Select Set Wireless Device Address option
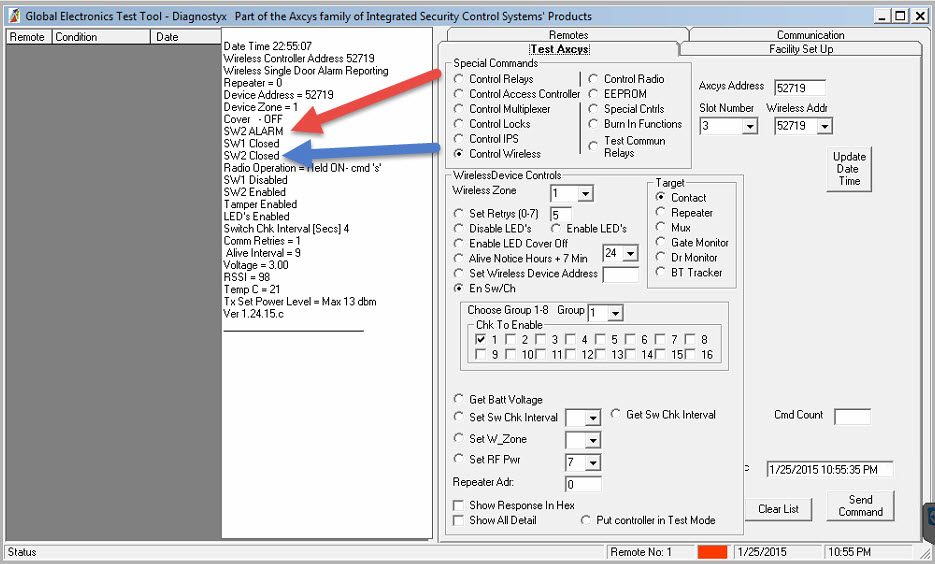935x564 pixels. pos(459,272)
